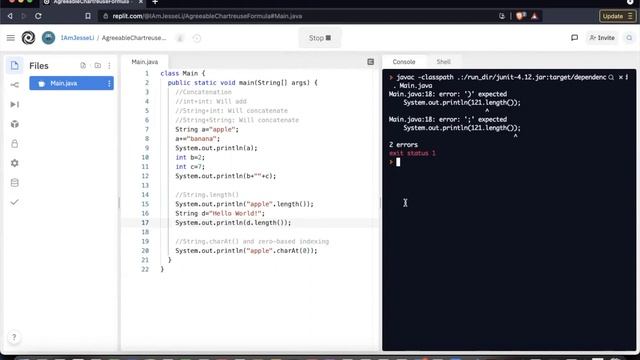Switch to the Main.java editor tab

coord(145,62)
